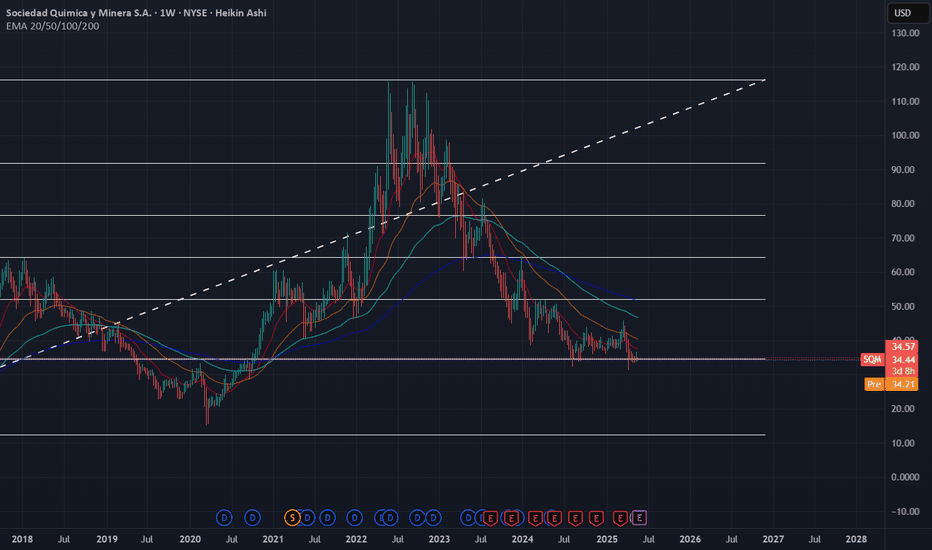Open the dividend D marker nearest the 2023 label
The width and height of the screenshot is (932, 550).
coord(433,518)
